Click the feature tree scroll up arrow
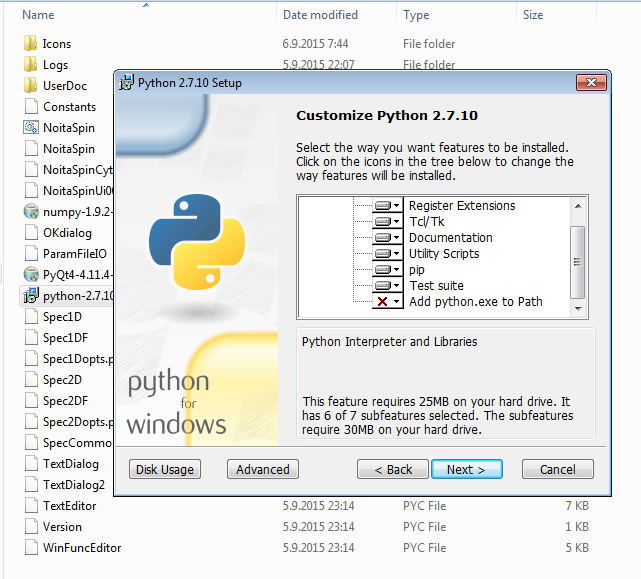 click(x=578, y=206)
